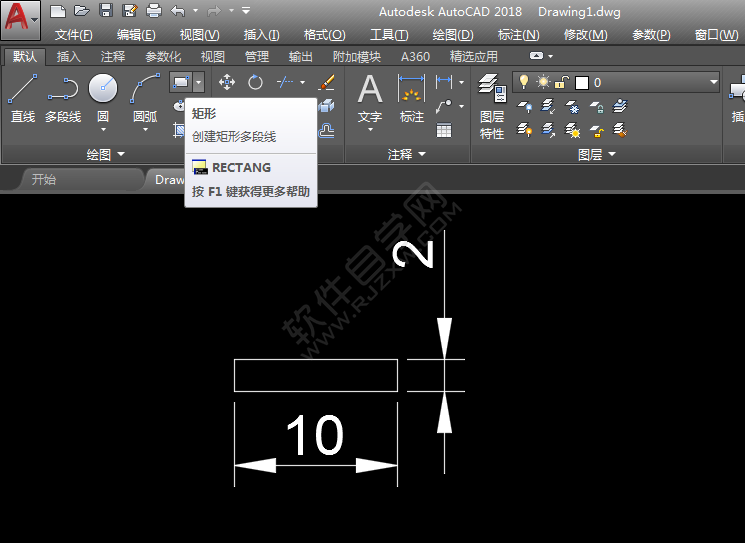Click the Text (文字) button

(x=370, y=98)
